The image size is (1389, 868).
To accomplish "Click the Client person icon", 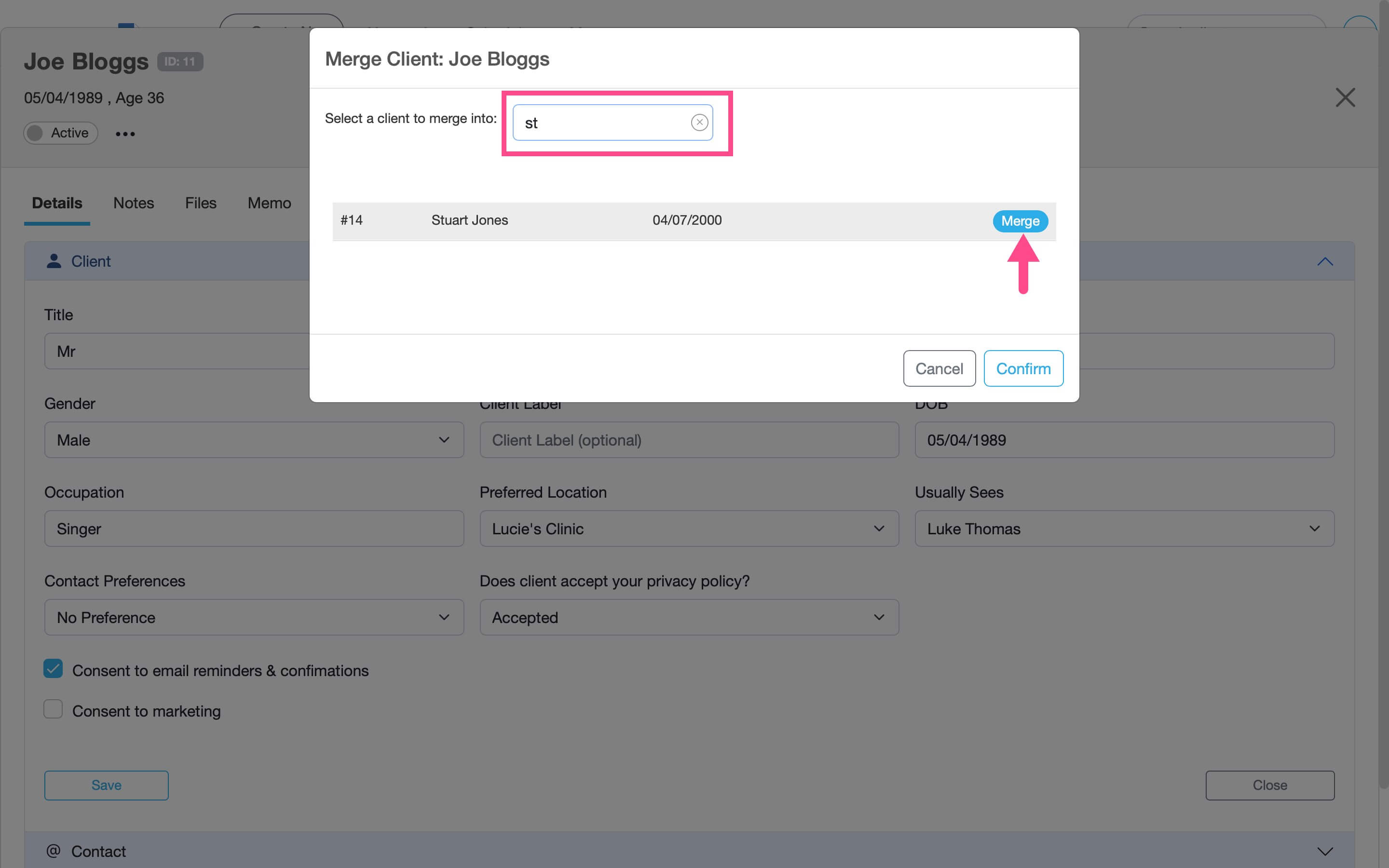I will pyautogui.click(x=54, y=261).
